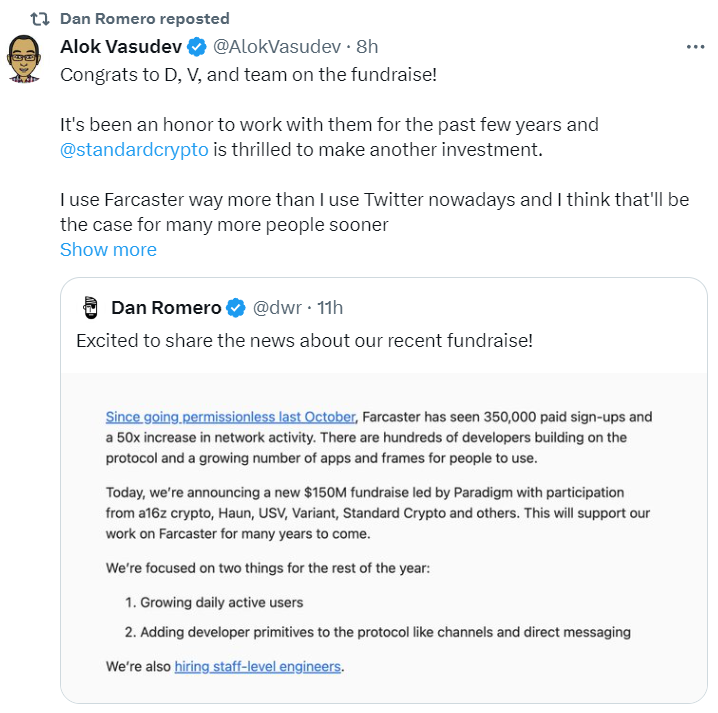The height and width of the screenshot is (713, 718).
Task: Open Alok Vasudev's profile via display name
Action: point(122,46)
